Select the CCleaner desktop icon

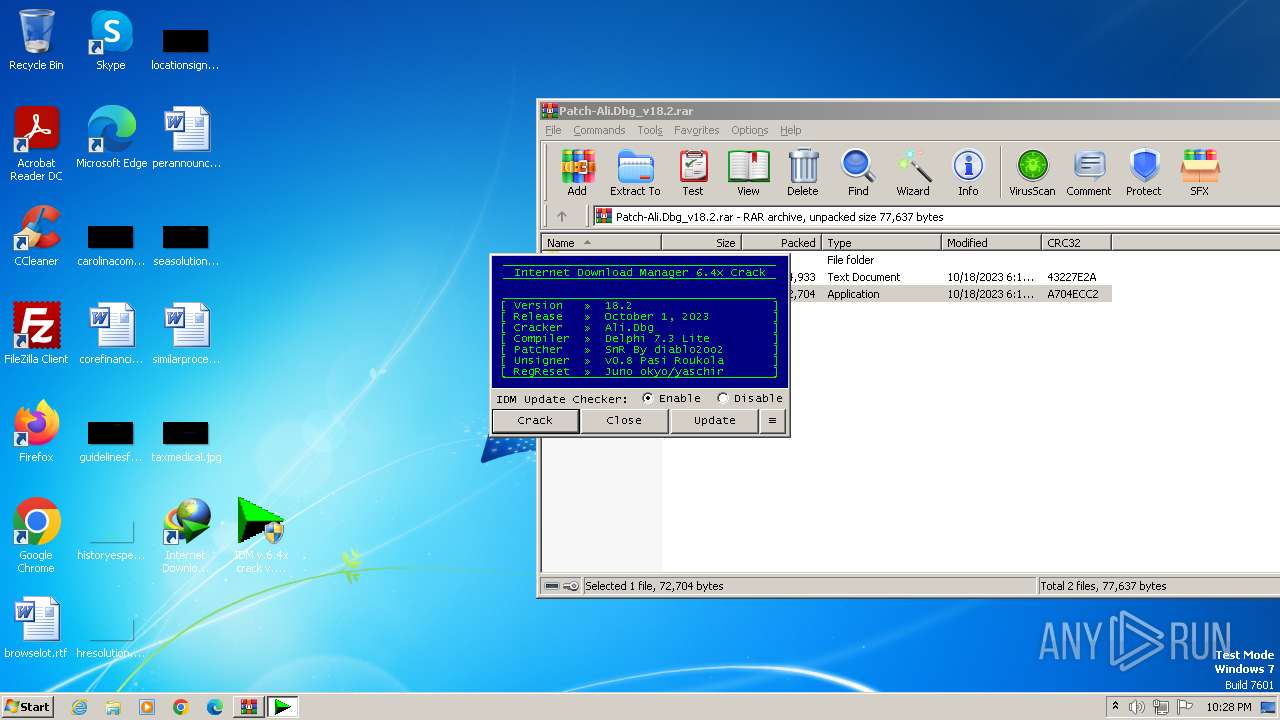tap(36, 236)
